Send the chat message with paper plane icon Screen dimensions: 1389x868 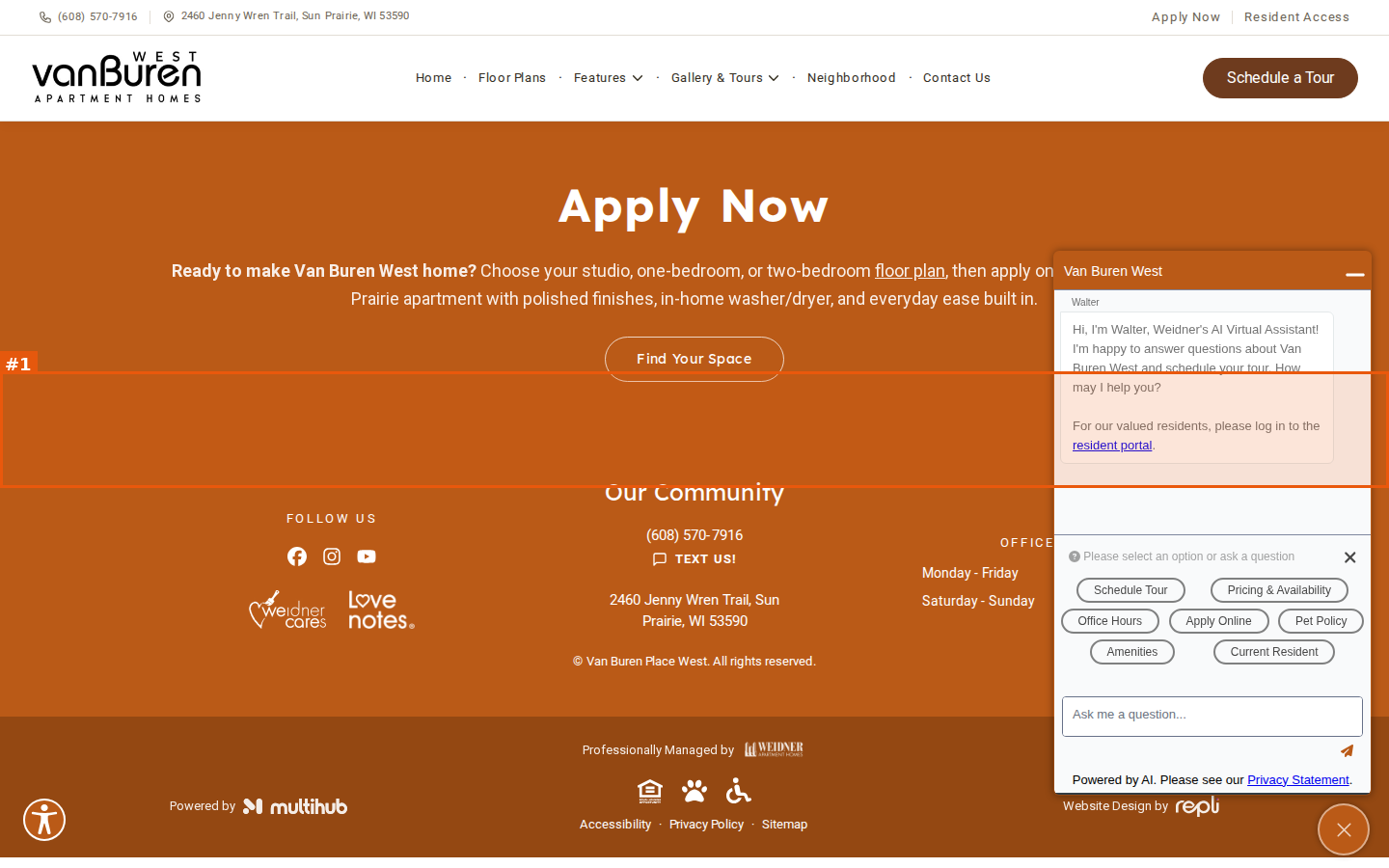(x=1347, y=750)
